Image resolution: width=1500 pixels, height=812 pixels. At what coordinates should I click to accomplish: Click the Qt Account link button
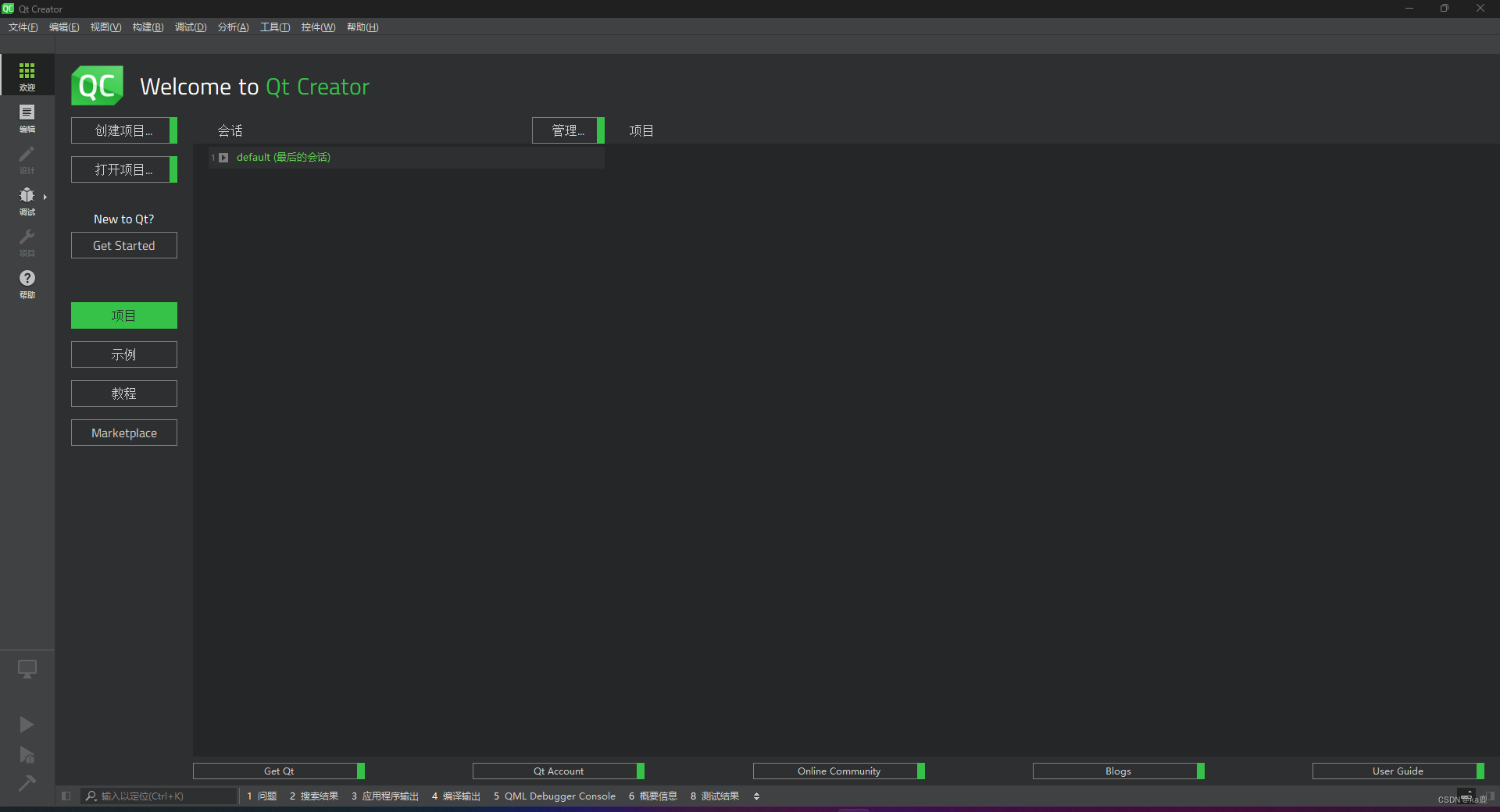pyautogui.click(x=559, y=771)
